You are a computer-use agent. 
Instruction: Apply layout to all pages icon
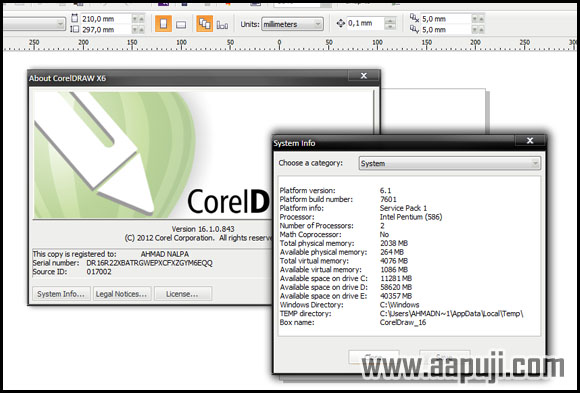tap(204, 24)
